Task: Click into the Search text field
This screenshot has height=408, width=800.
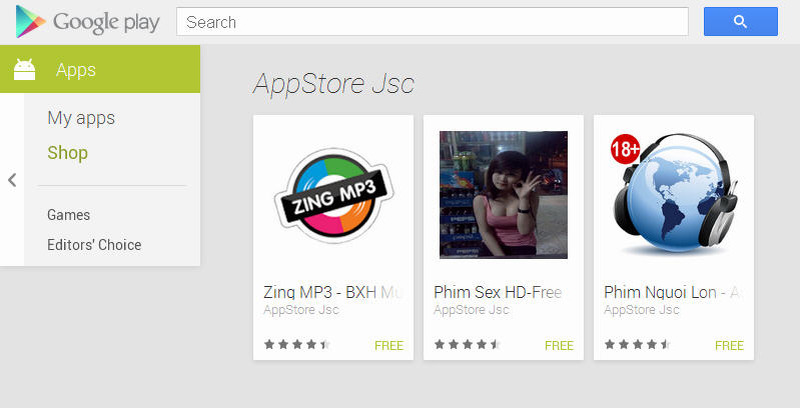Action: 432,21
